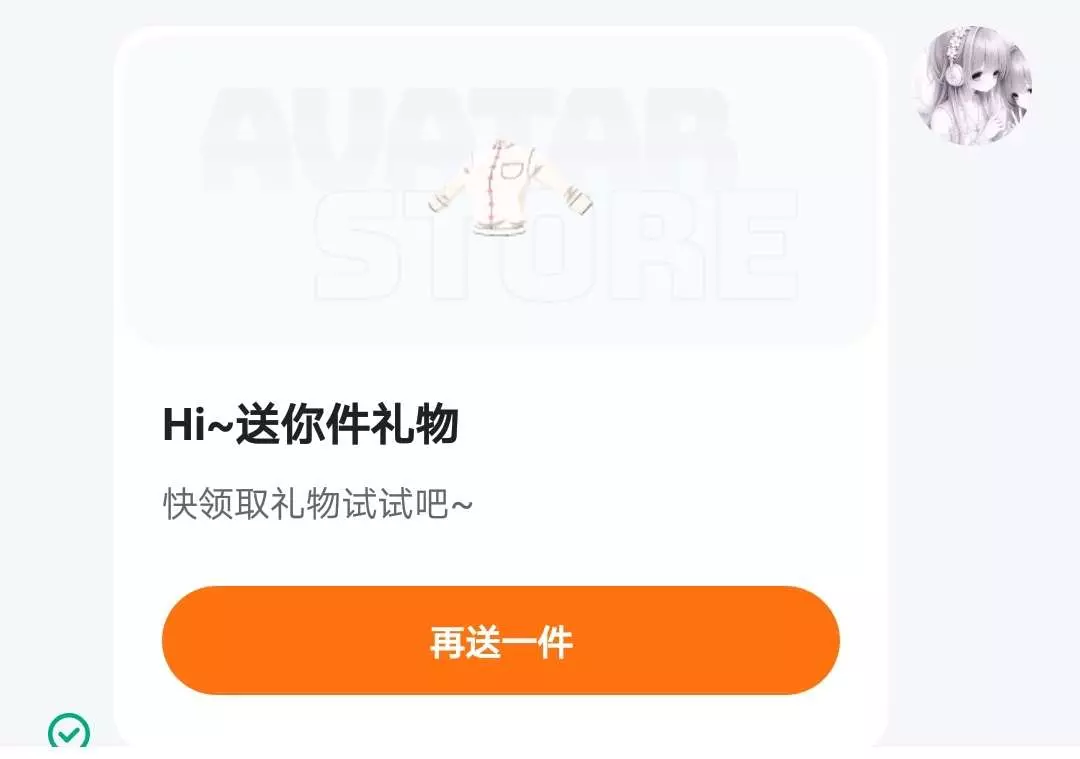Viewport: 1080px width, 759px height.
Task: Tap the green checkmark status icon
Action: coord(69,731)
